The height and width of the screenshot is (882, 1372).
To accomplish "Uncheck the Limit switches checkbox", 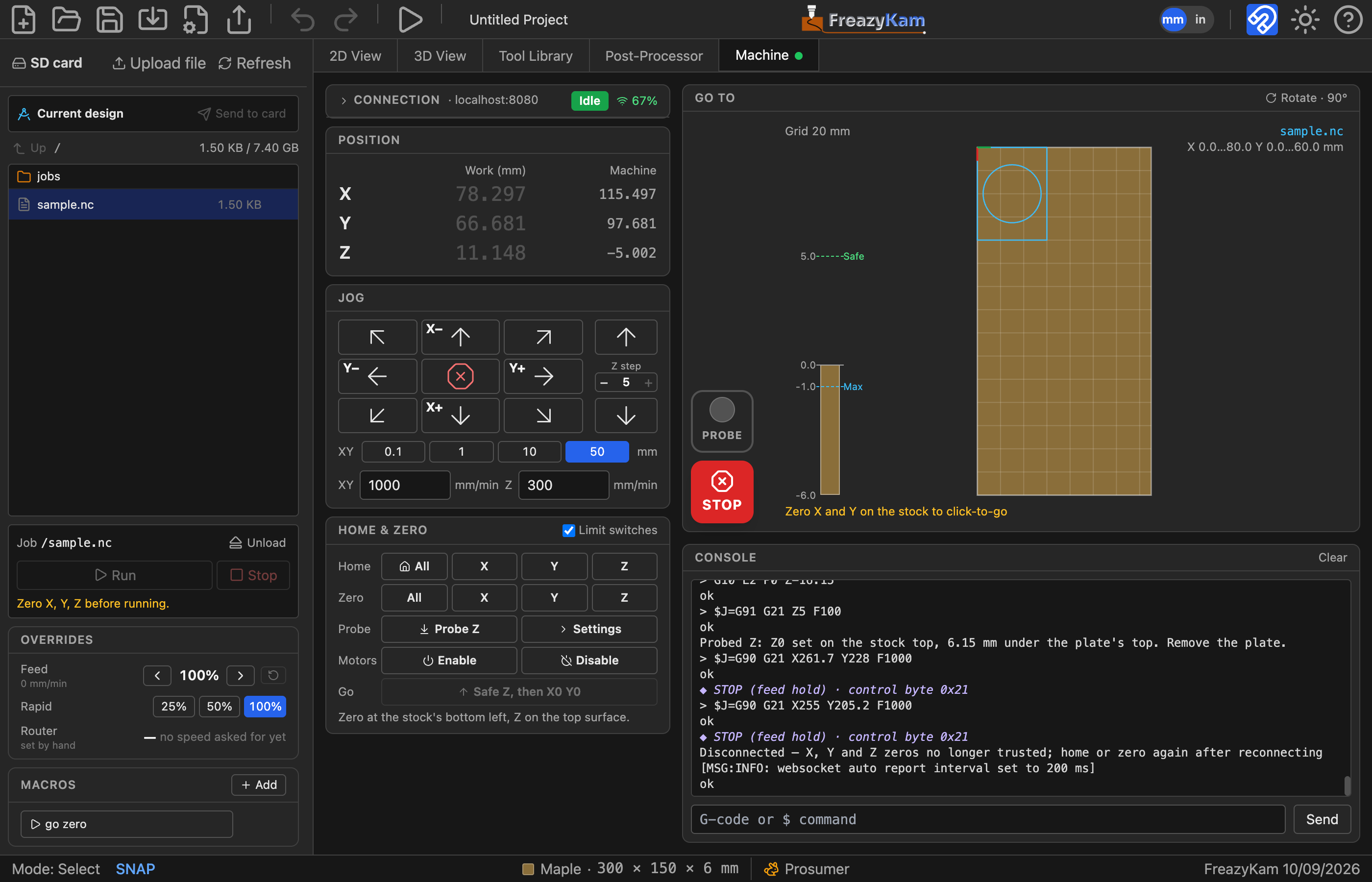I will tap(568, 530).
